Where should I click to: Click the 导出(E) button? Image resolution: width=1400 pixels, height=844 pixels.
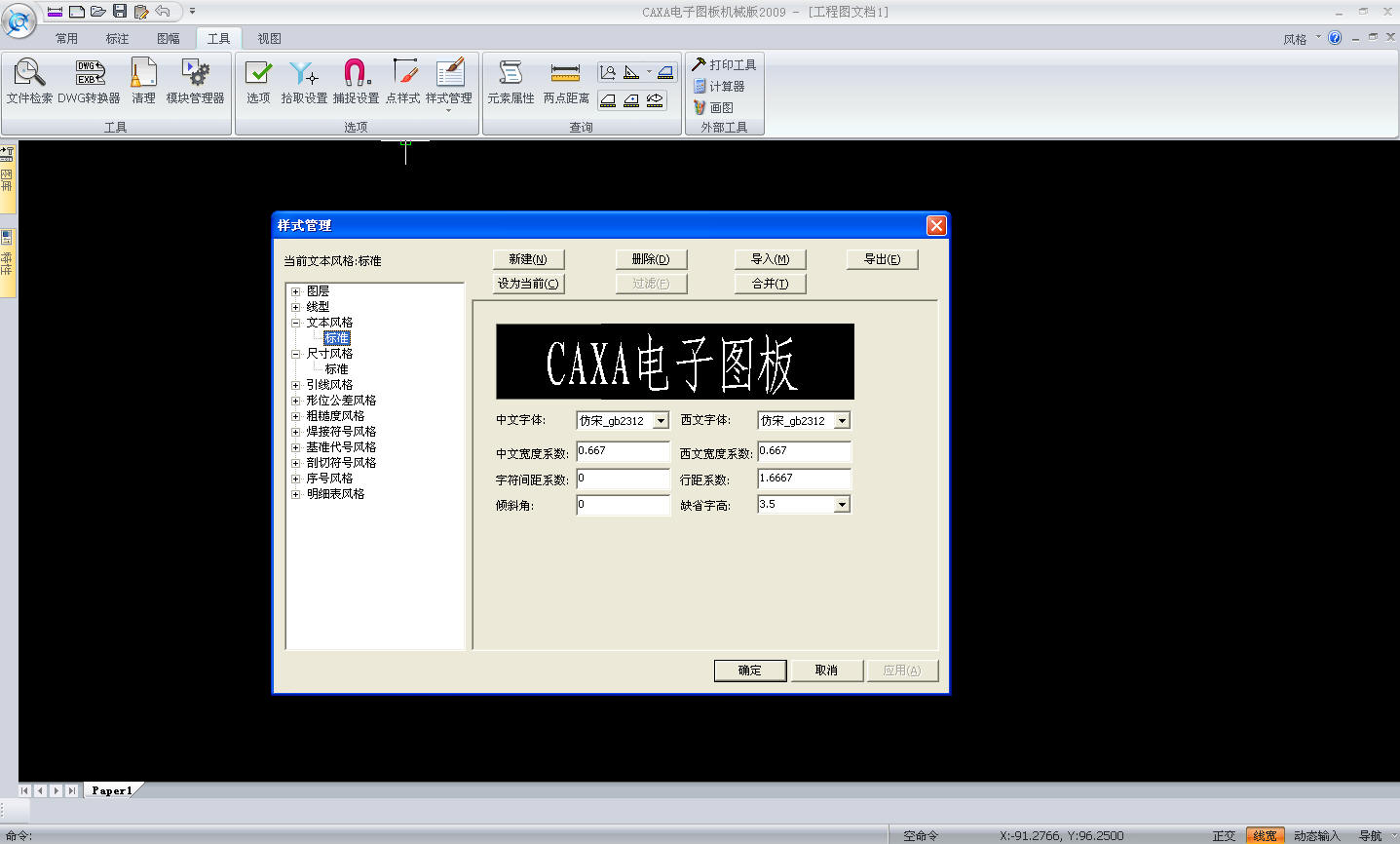[x=883, y=259]
